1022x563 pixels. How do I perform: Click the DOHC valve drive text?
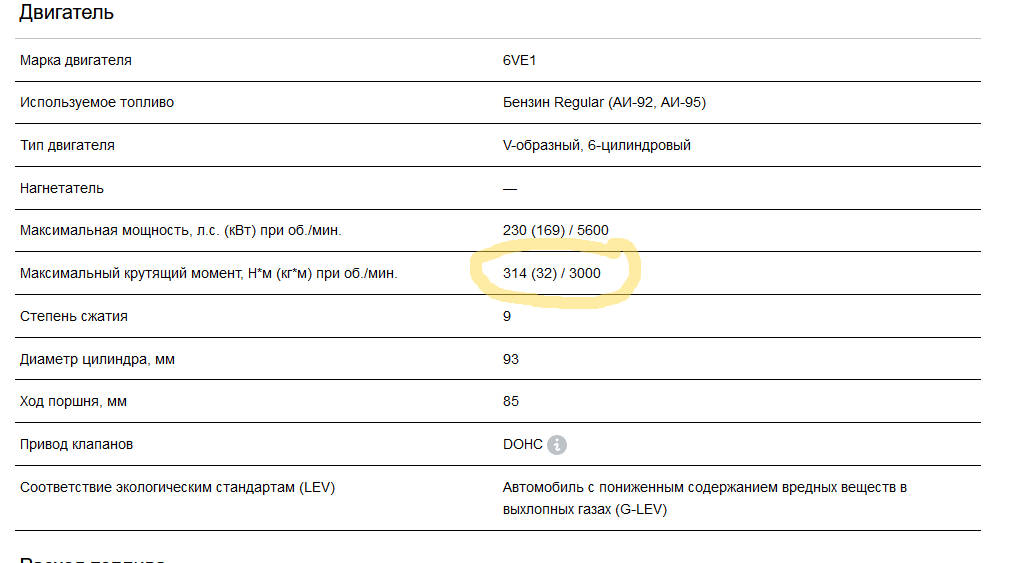pos(523,444)
